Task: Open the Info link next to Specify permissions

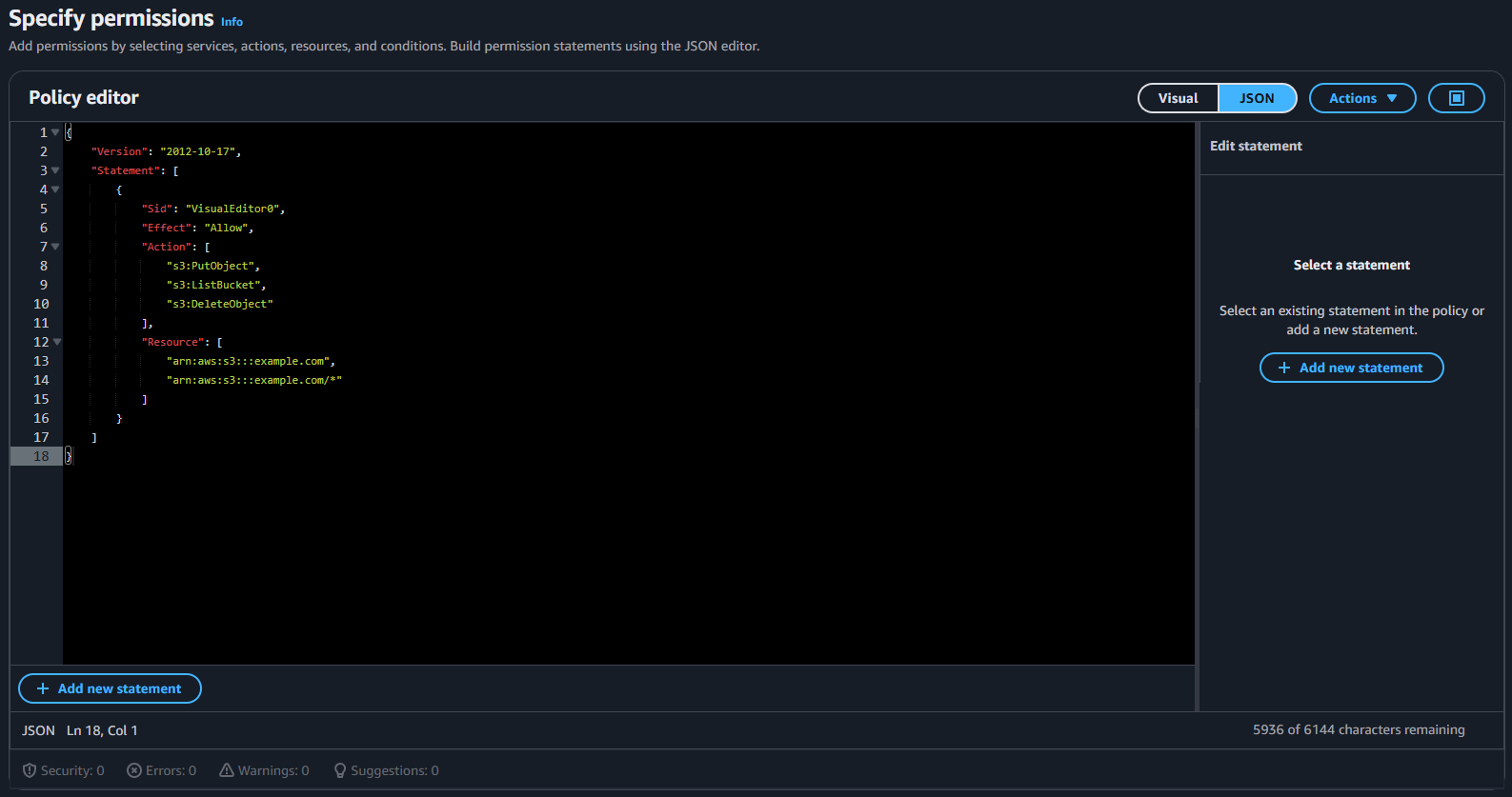Action: (x=232, y=22)
